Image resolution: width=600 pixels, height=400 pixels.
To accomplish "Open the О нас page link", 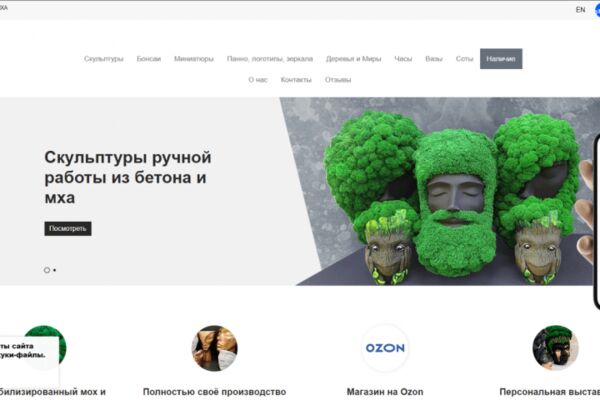I will (x=258, y=80).
